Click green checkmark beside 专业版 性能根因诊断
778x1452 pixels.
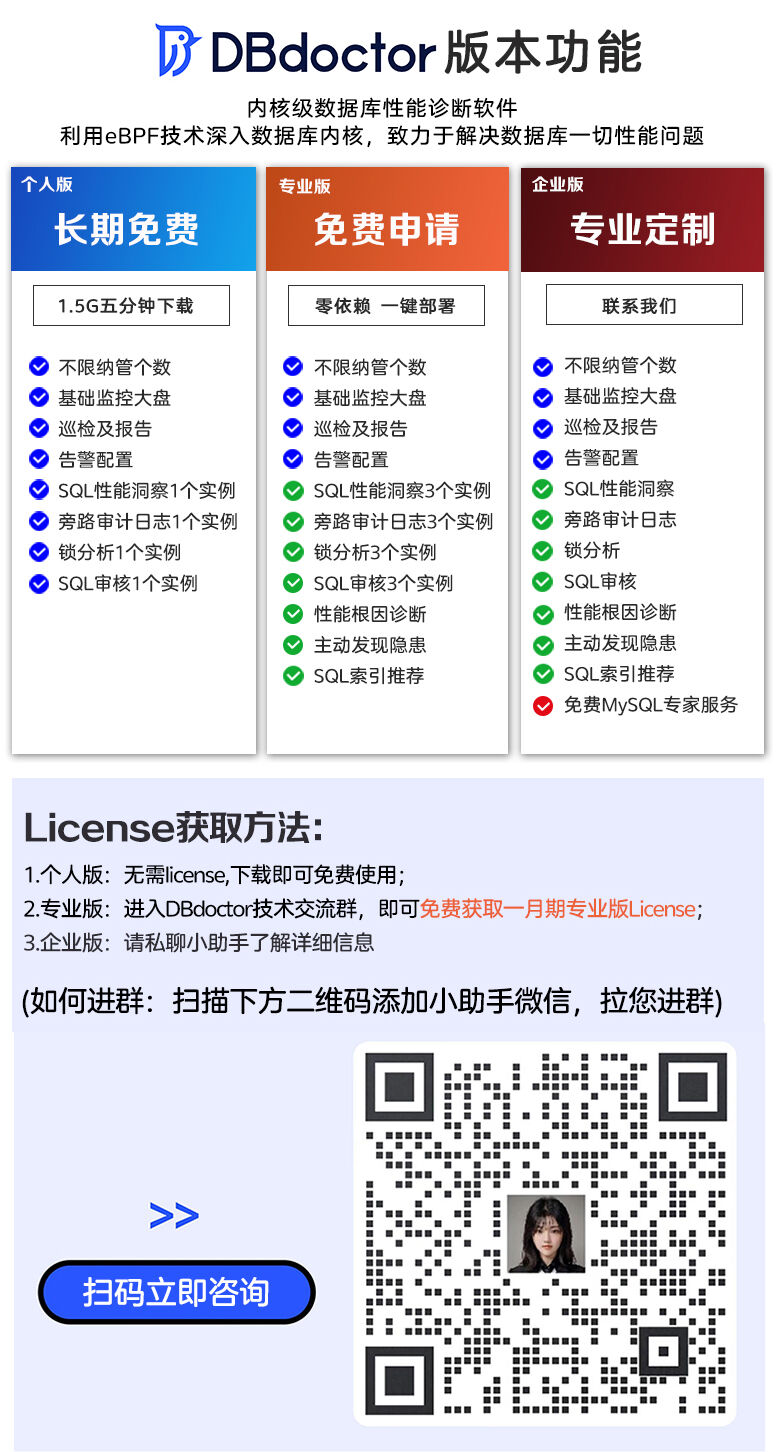[293, 614]
